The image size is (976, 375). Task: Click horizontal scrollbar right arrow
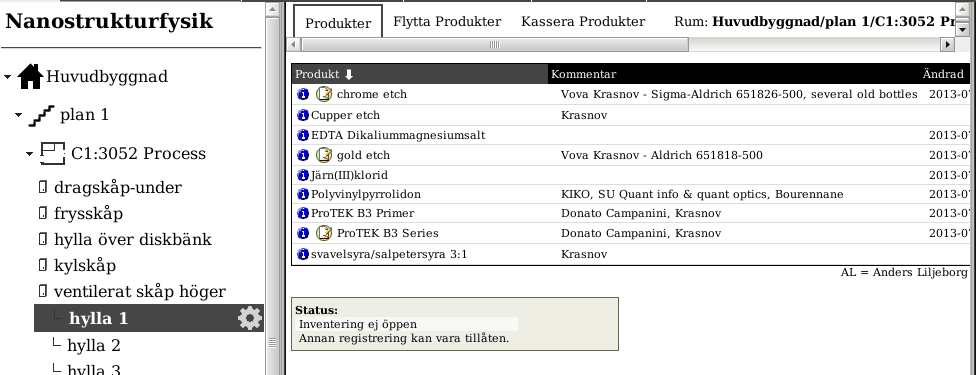[947, 44]
